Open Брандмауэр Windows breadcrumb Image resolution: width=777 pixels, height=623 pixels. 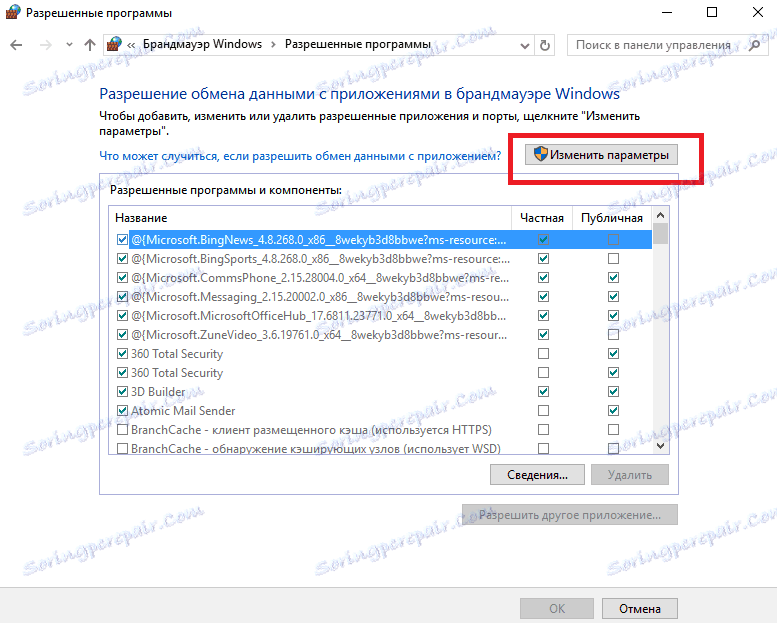pos(202,44)
